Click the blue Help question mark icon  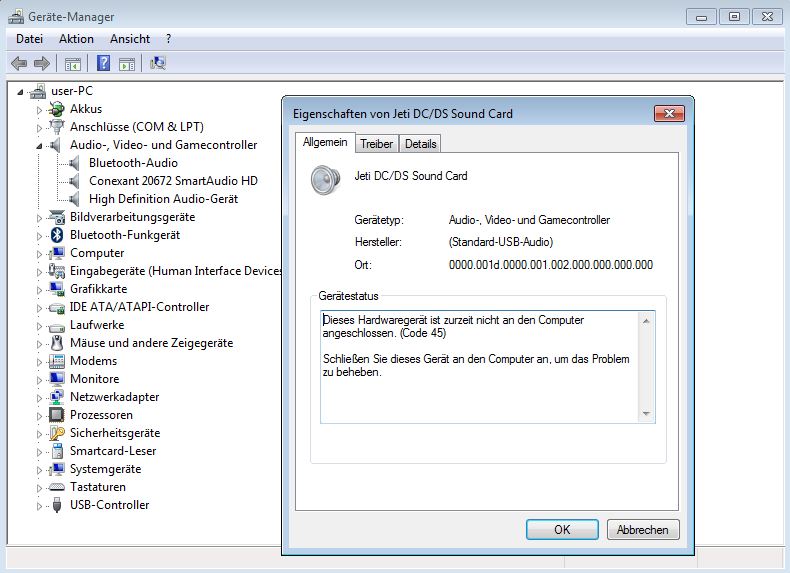tap(103, 63)
